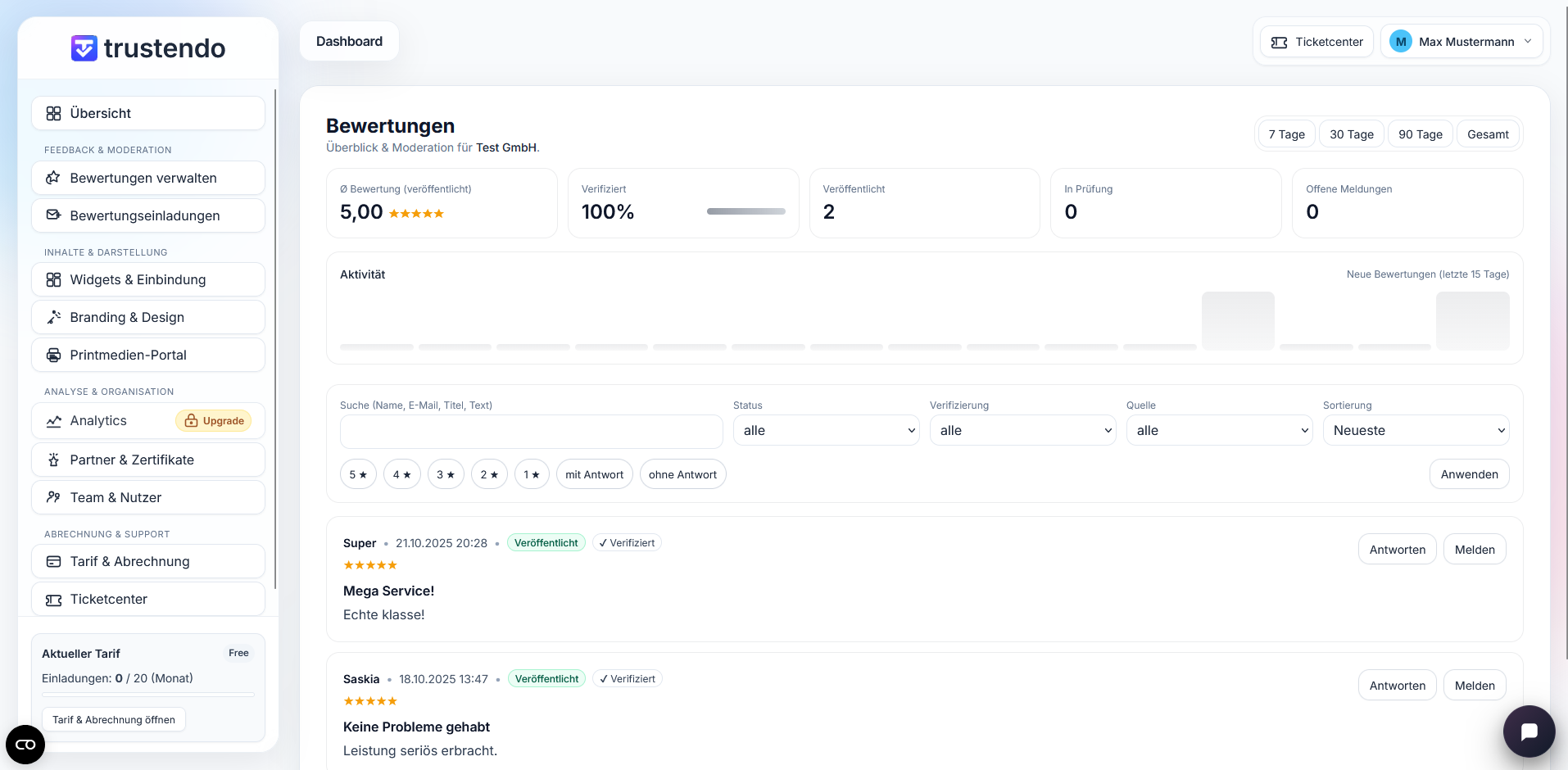Screen dimensions: 1568x770
Task: Click the Verifiziert progress bar
Action: point(745,211)
